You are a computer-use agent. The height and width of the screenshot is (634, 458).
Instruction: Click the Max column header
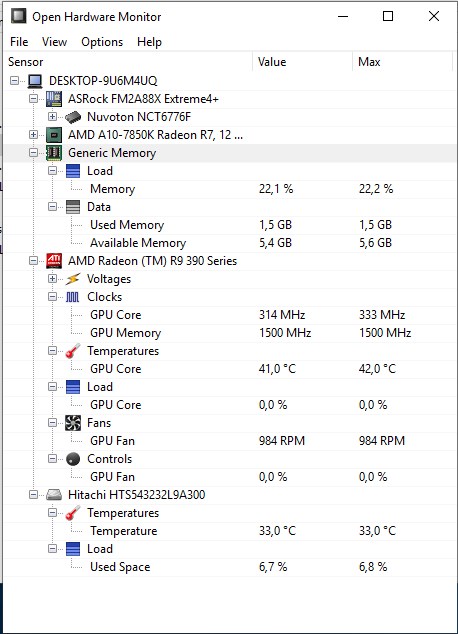tap(401, 62)
